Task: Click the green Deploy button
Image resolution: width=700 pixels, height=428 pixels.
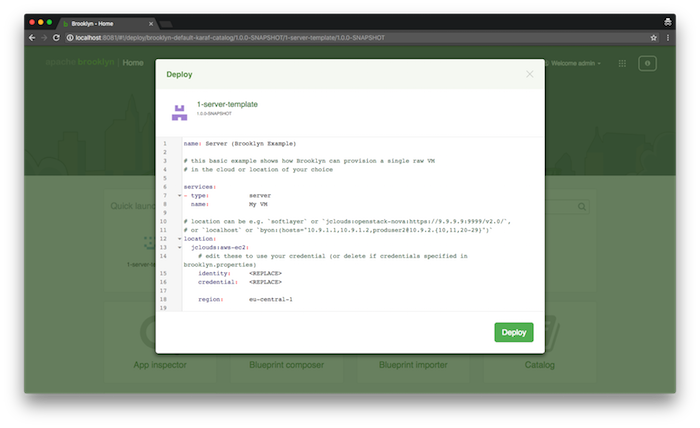Action: [x=513, y=332]
